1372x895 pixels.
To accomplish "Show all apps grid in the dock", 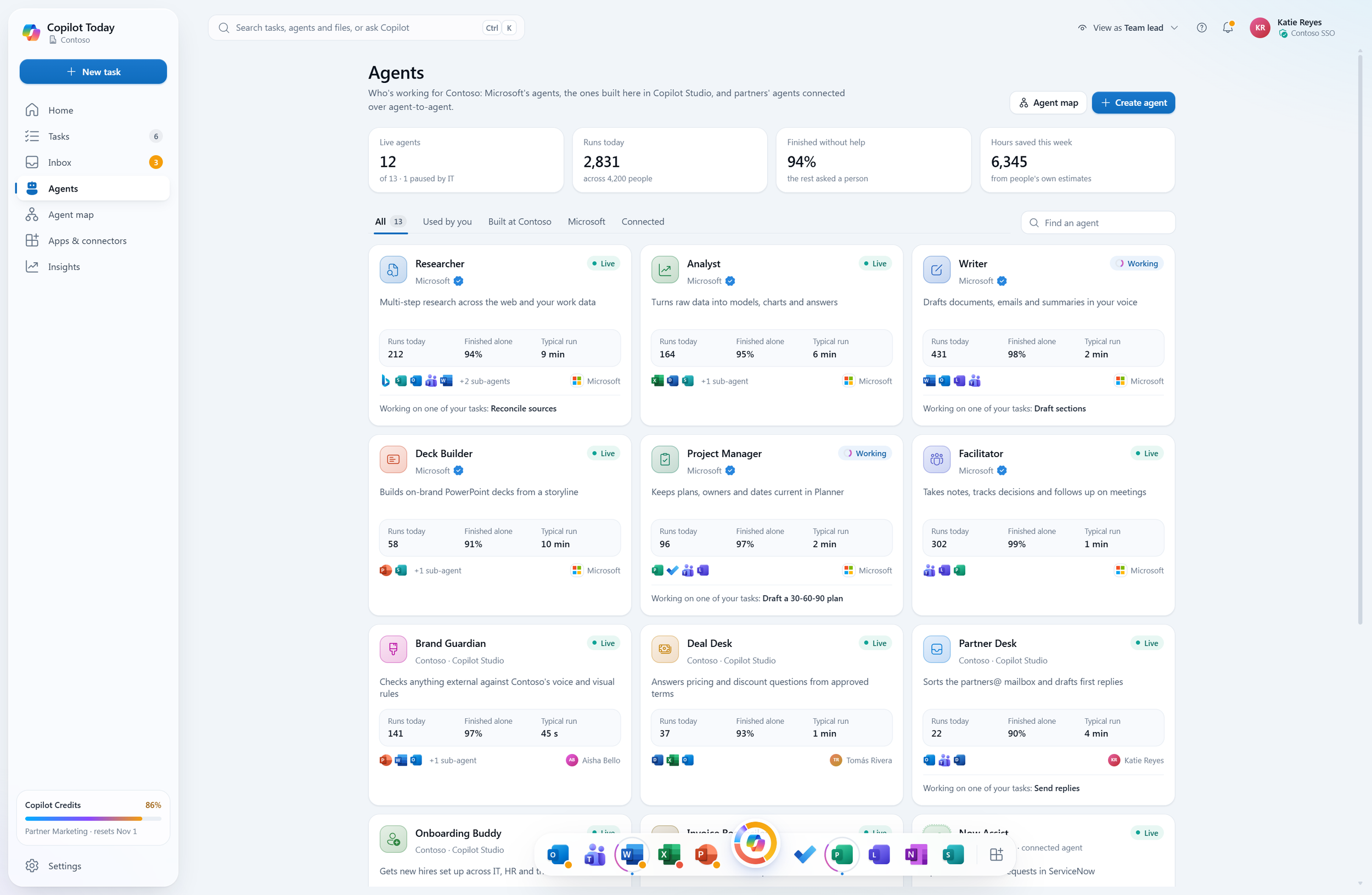I will (997, 854).
